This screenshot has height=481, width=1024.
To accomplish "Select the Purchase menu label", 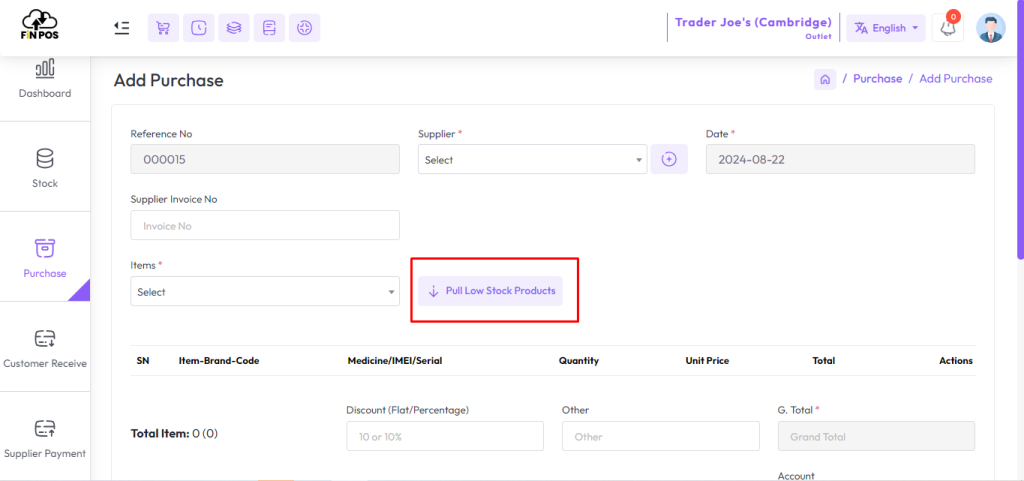I will [44, 273].
